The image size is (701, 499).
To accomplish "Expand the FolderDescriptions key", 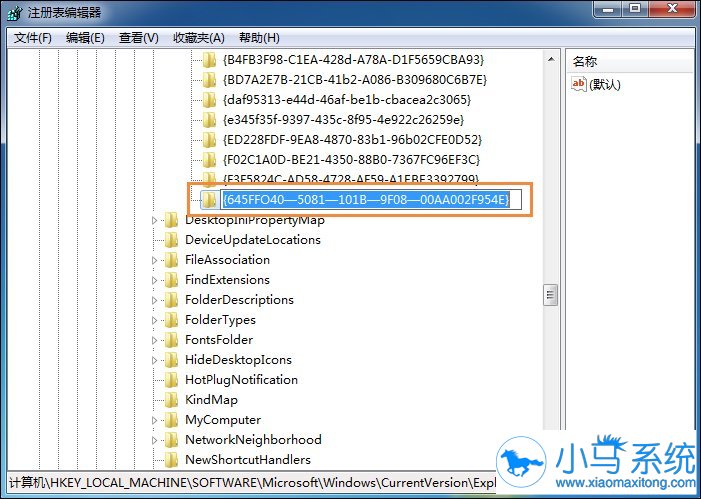I will point(154,300).
